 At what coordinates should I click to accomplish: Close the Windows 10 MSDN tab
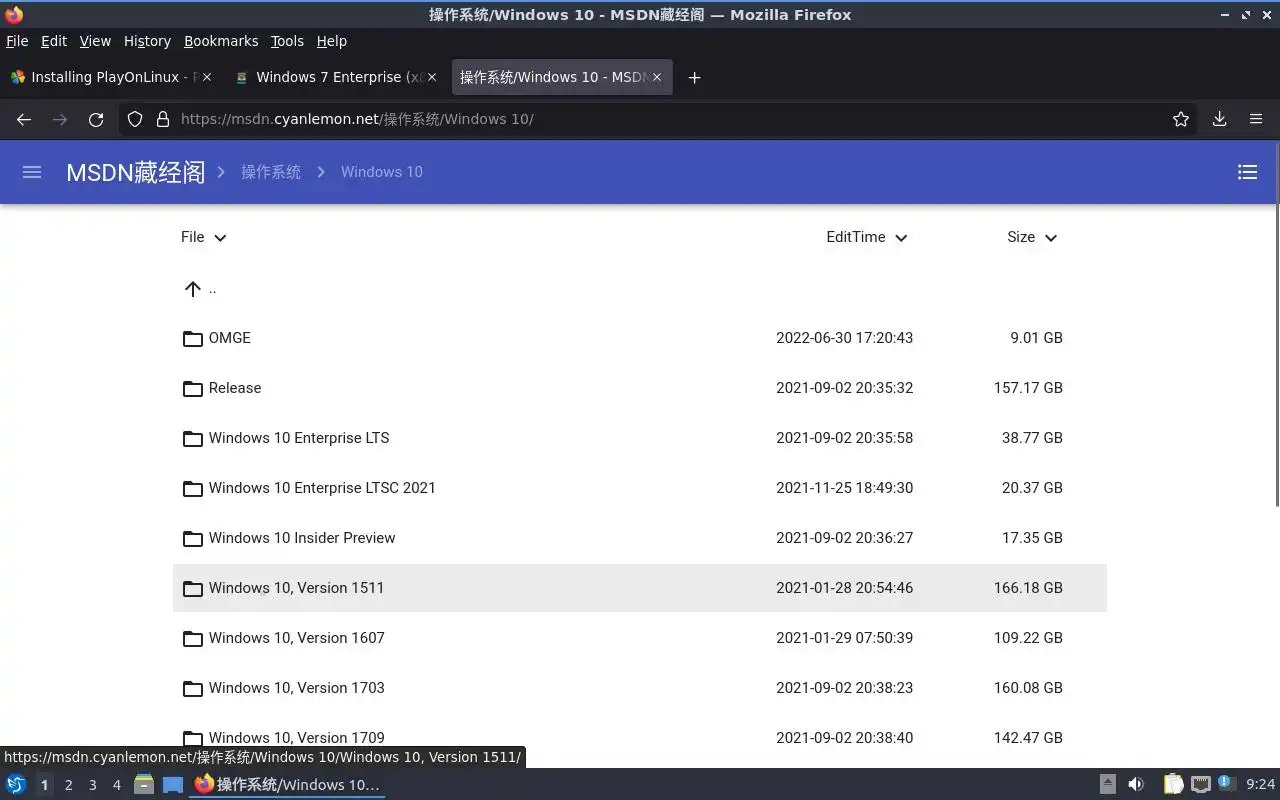657,77
